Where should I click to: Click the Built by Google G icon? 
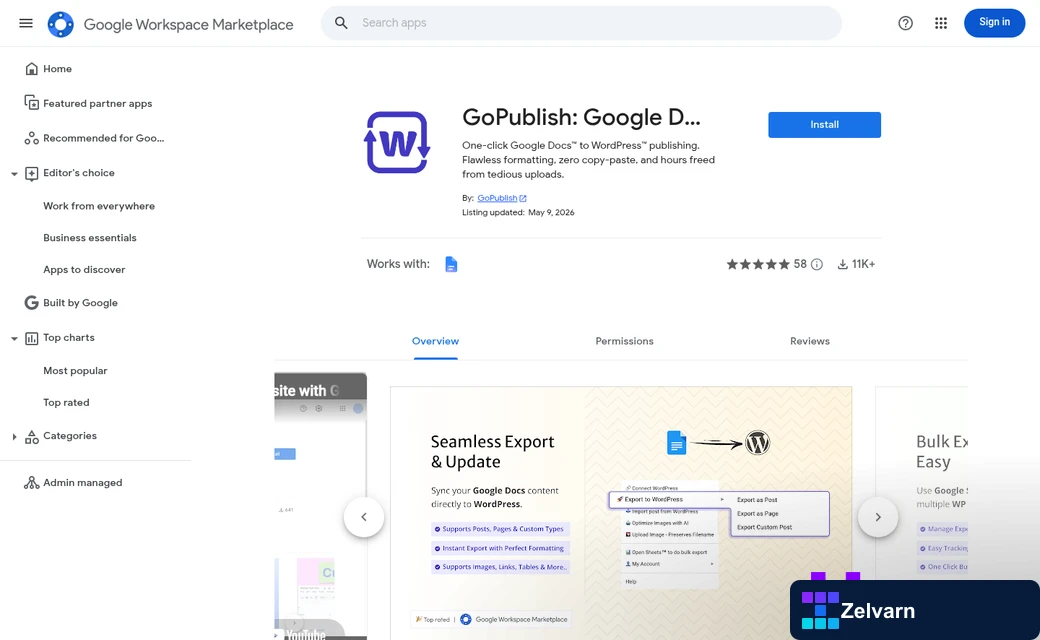(x=31, y=302)
